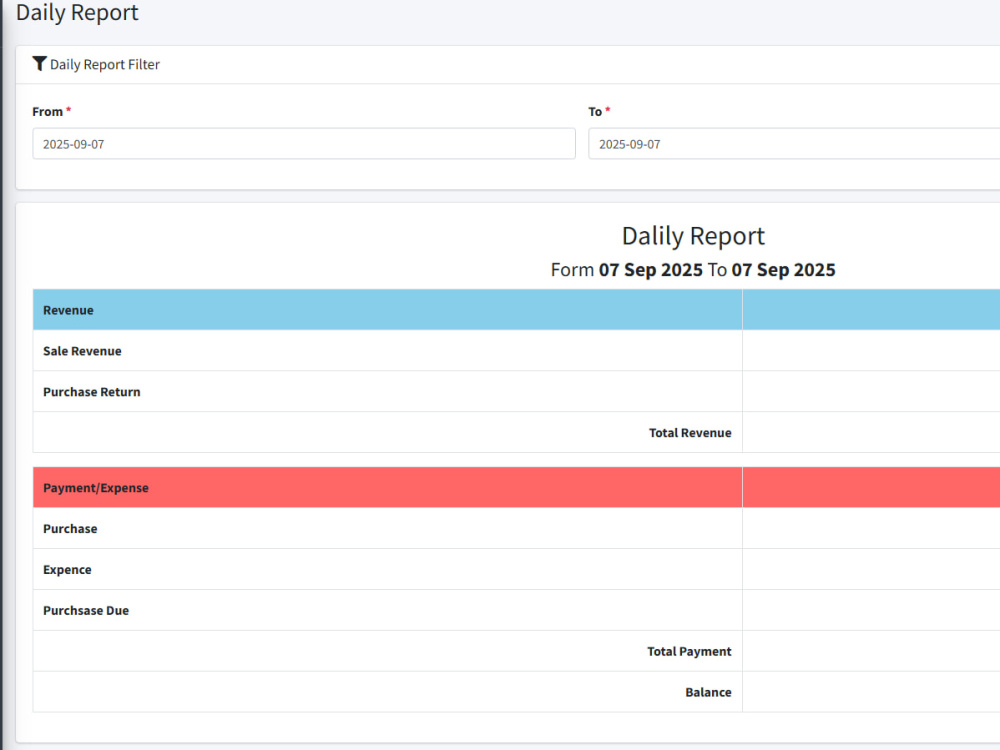Viewport: 1000px width, 750px height.
Task: Click the From date input field
Action: (x=304, y=143)
